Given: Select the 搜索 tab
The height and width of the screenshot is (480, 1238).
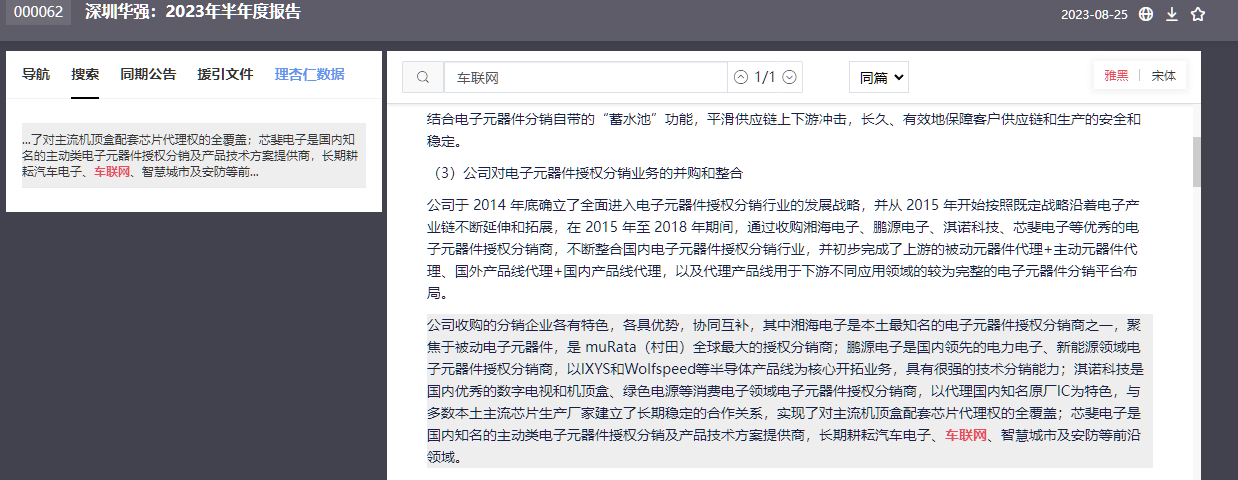Looking at the screenshot, I should point(85,74).
